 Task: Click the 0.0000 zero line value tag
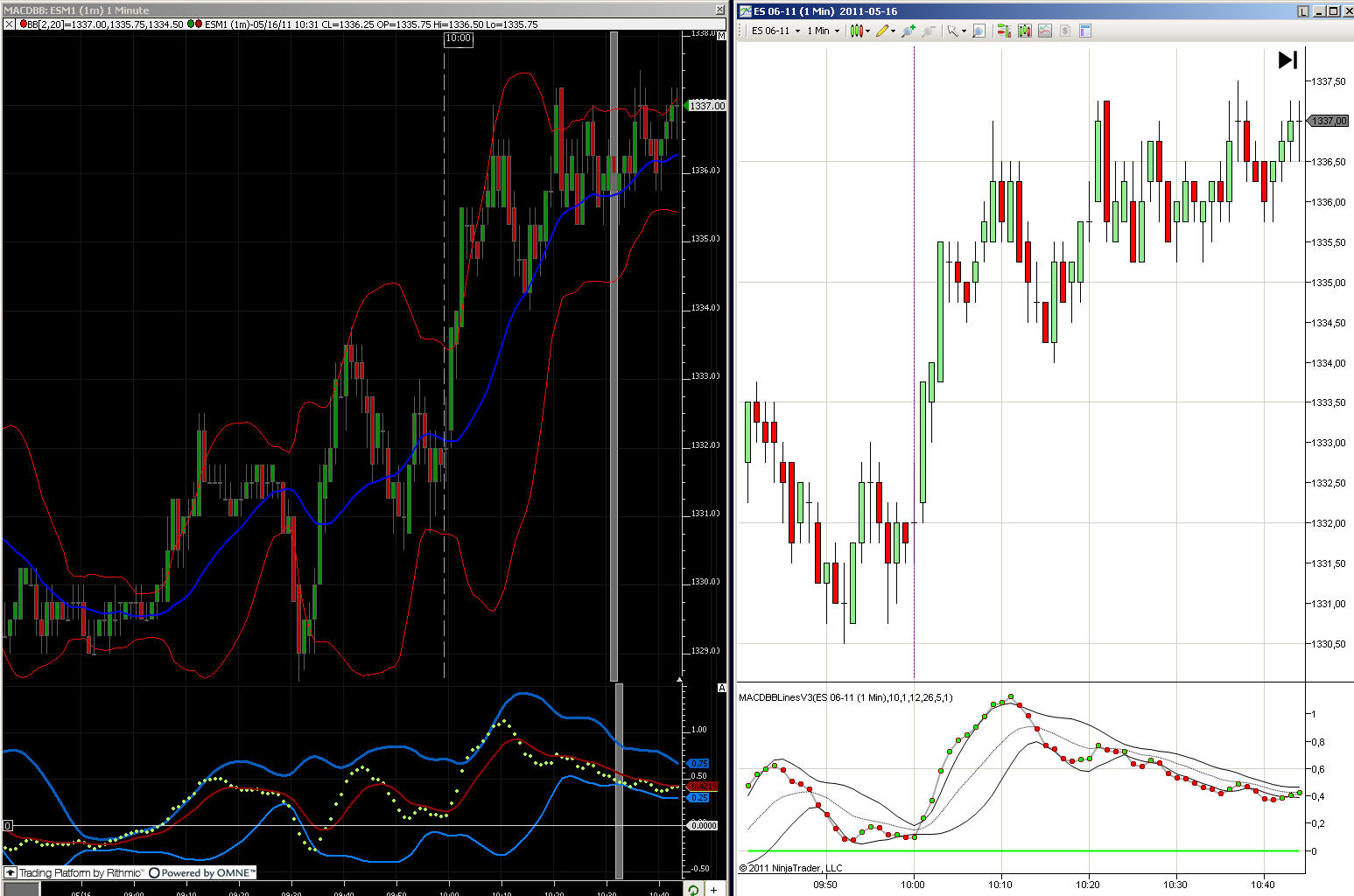click(703, 825)
